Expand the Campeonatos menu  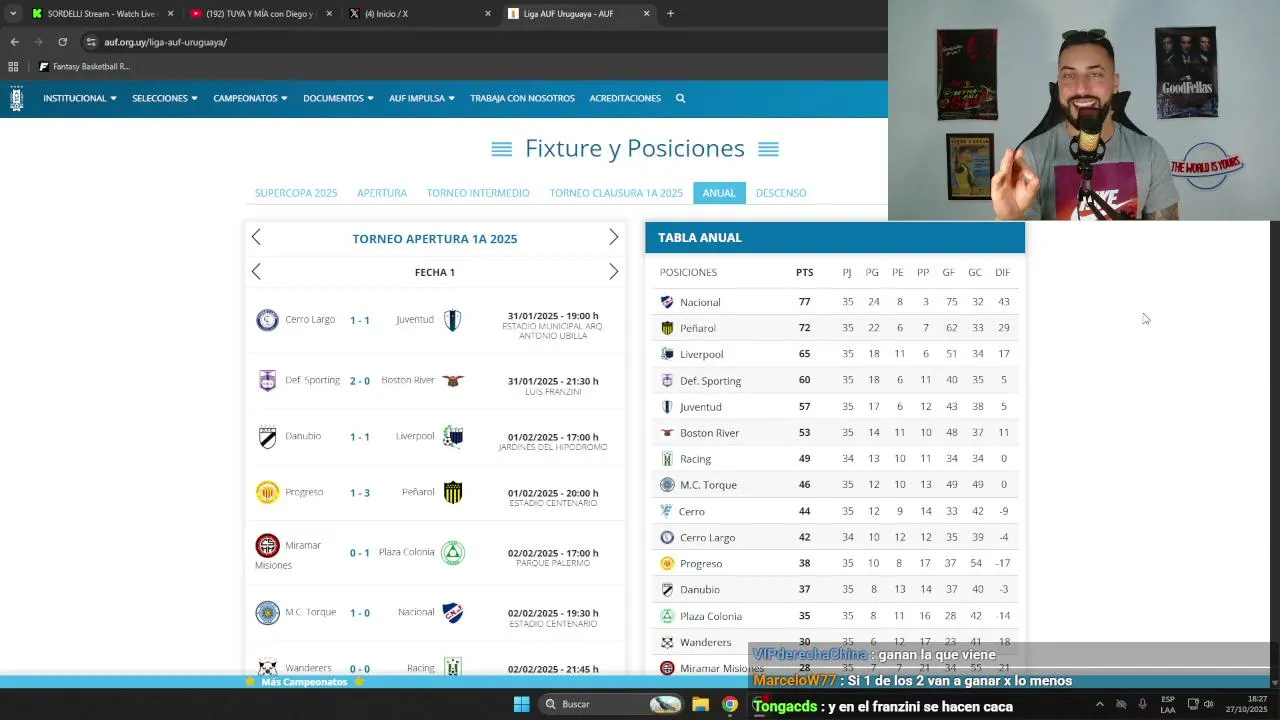tap(250, 98)
